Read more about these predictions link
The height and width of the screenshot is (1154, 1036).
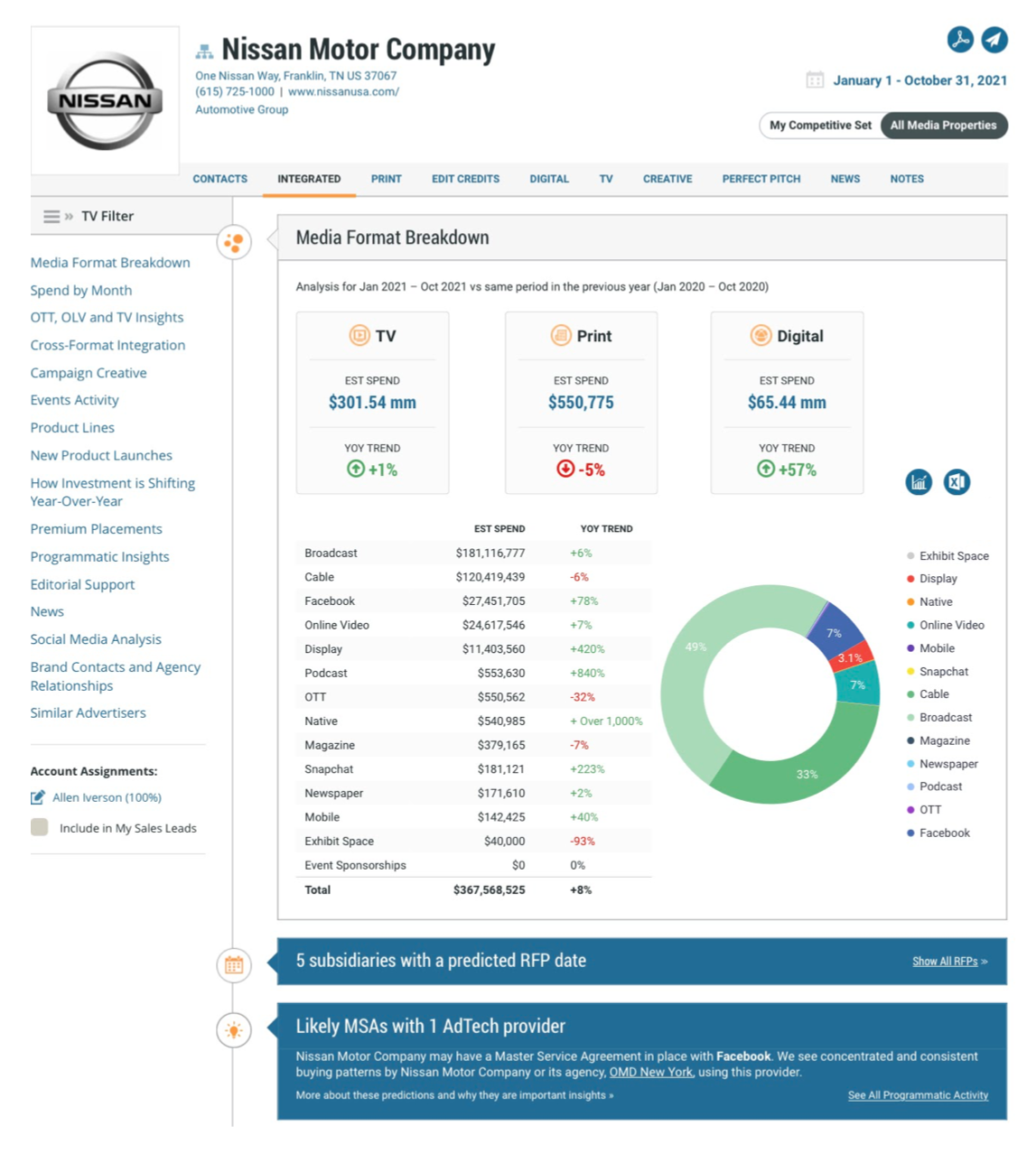tap(454, 1095)
